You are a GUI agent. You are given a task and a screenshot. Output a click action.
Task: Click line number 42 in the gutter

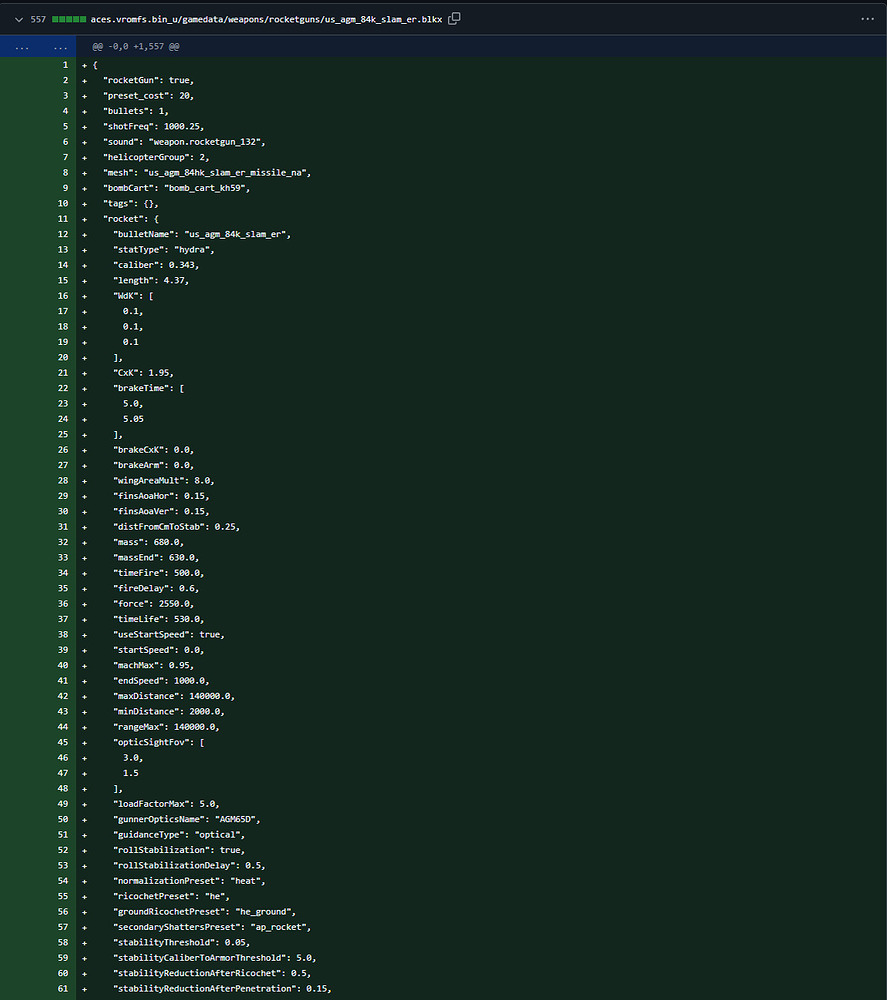[x=63, y=696]
